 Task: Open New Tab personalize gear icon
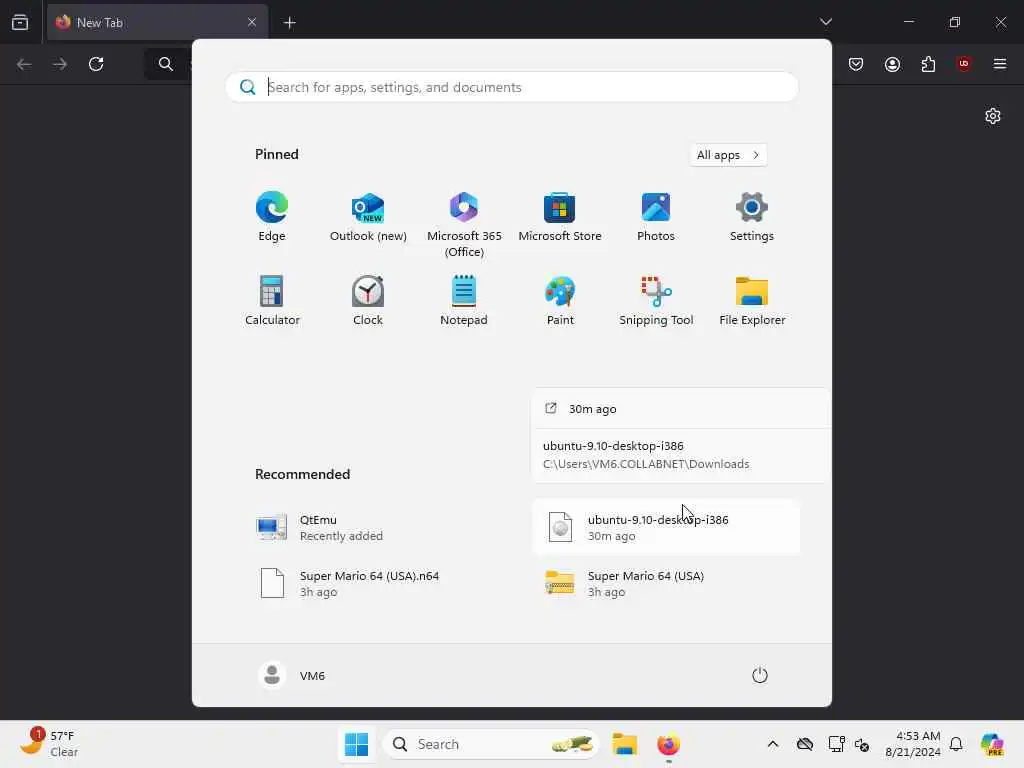[993, 116]
